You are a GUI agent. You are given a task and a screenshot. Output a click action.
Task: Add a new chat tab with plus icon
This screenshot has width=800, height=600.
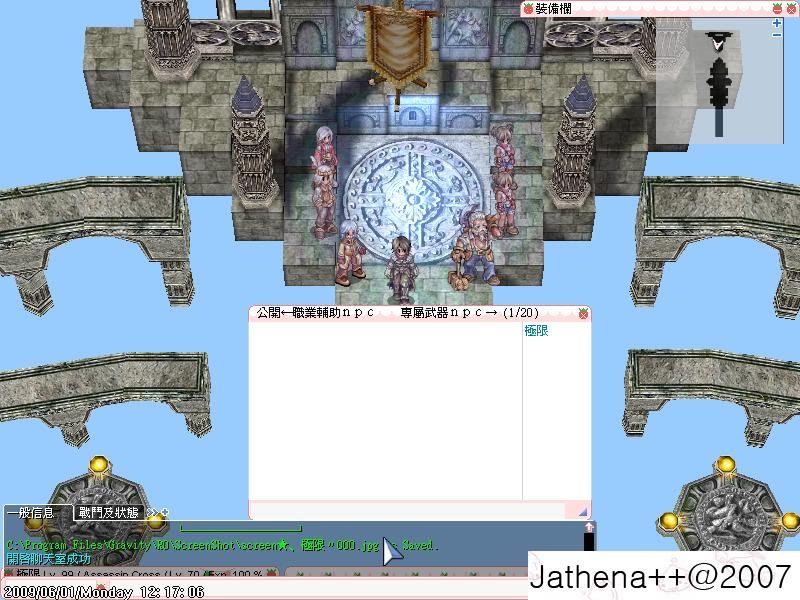(x=164, y=512)
